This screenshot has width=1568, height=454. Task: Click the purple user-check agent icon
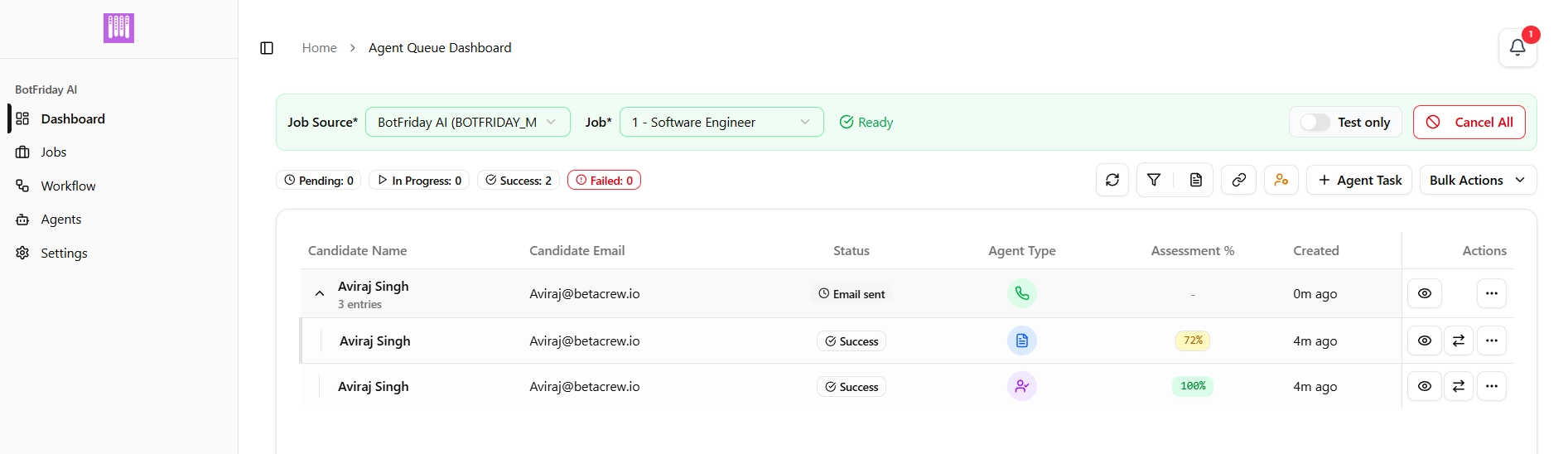[x=1022, y=386]
